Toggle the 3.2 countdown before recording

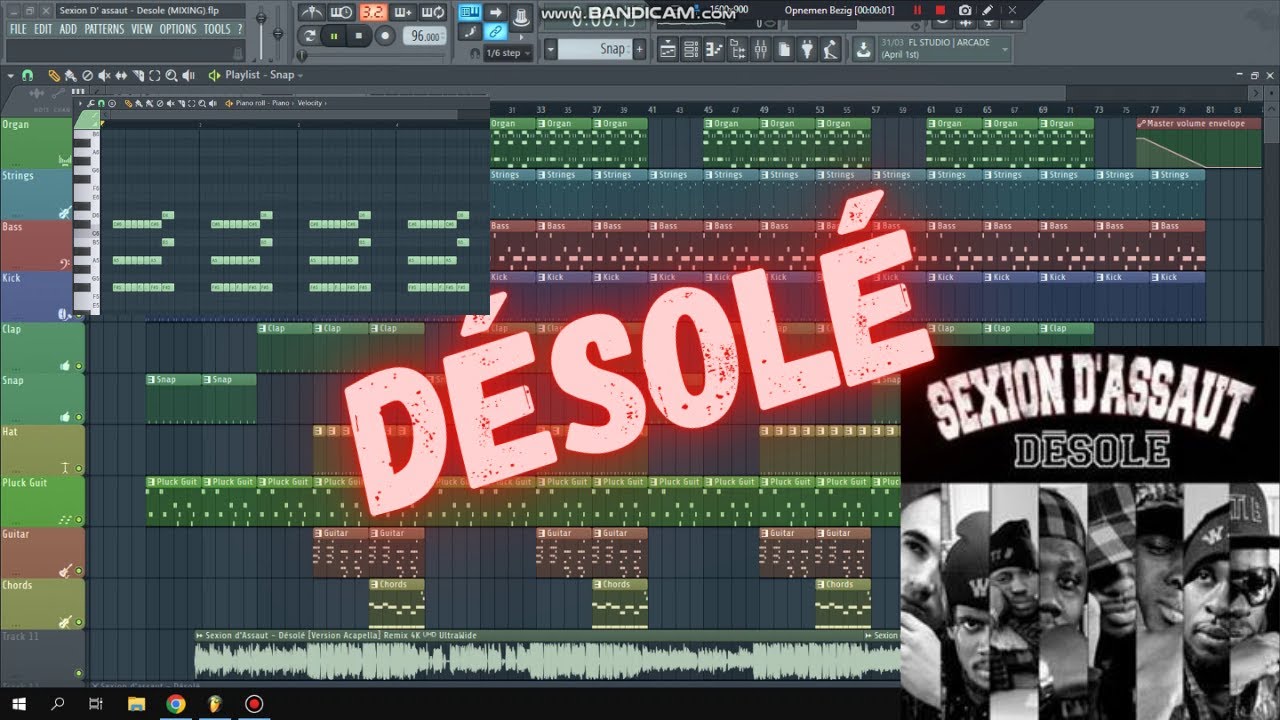[373, 12]
